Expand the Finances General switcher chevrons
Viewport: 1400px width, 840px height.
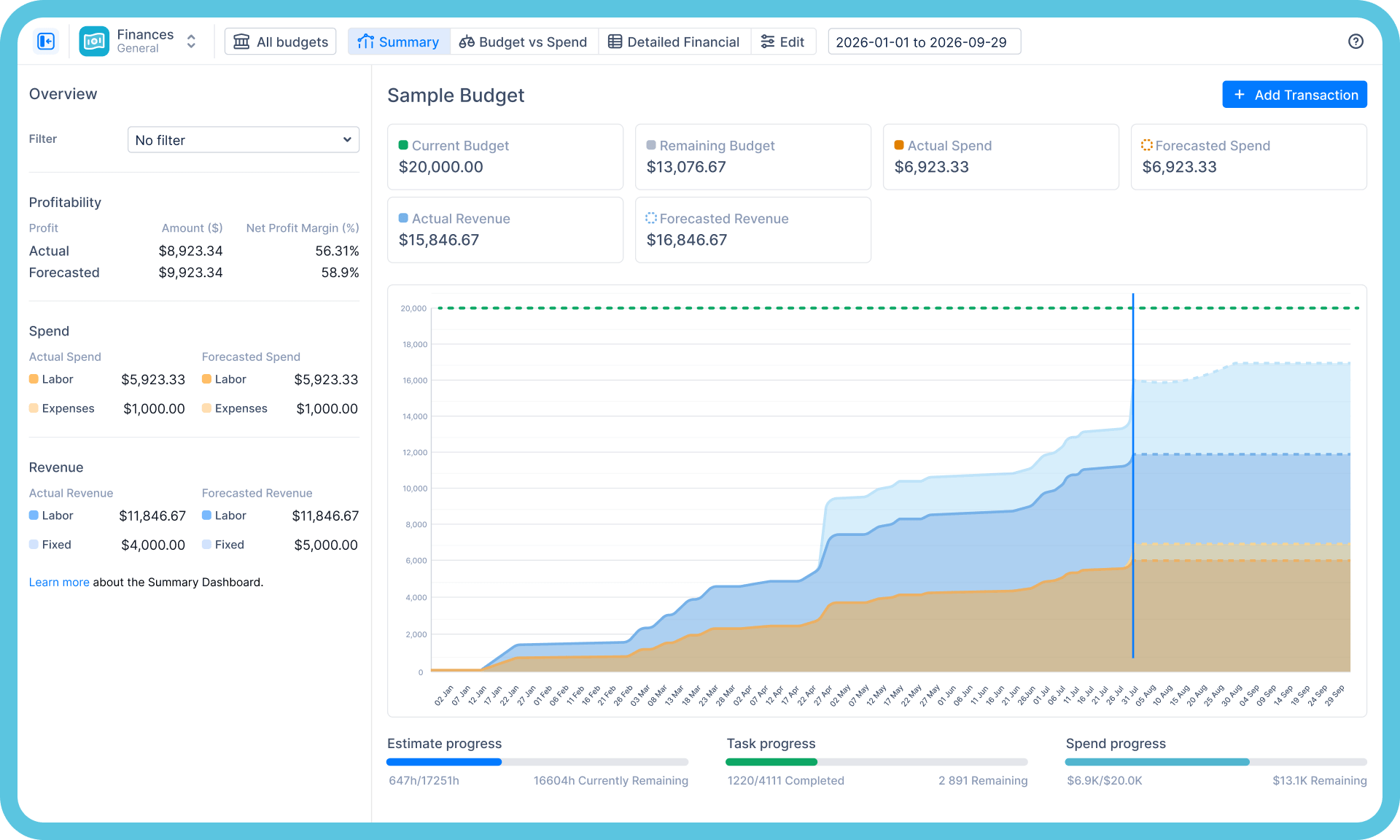191,42
